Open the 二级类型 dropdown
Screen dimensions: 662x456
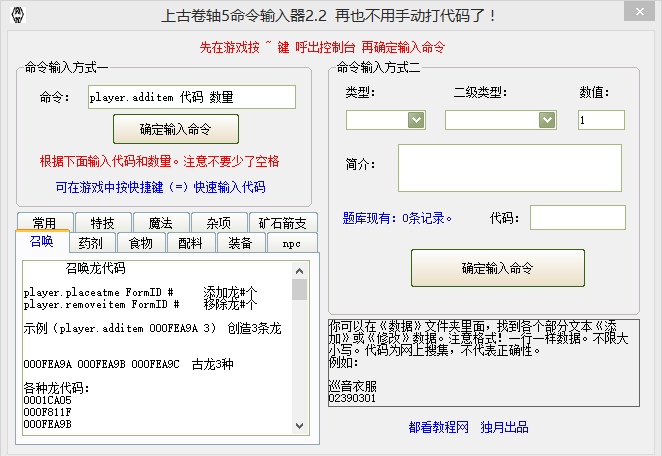point(547,120)
